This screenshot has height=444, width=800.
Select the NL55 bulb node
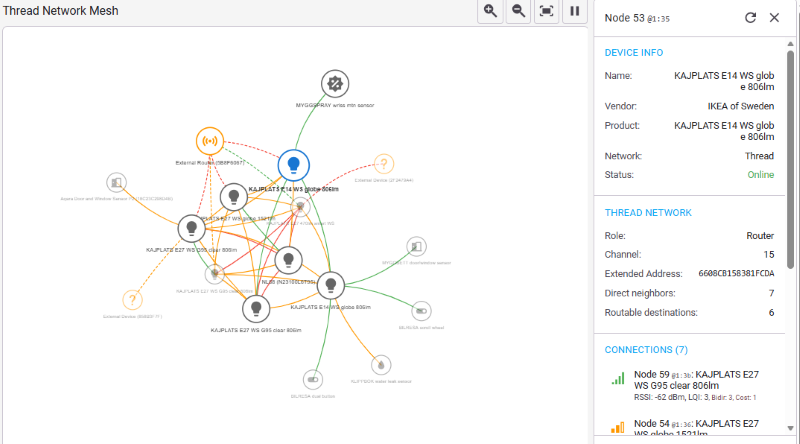289,261
